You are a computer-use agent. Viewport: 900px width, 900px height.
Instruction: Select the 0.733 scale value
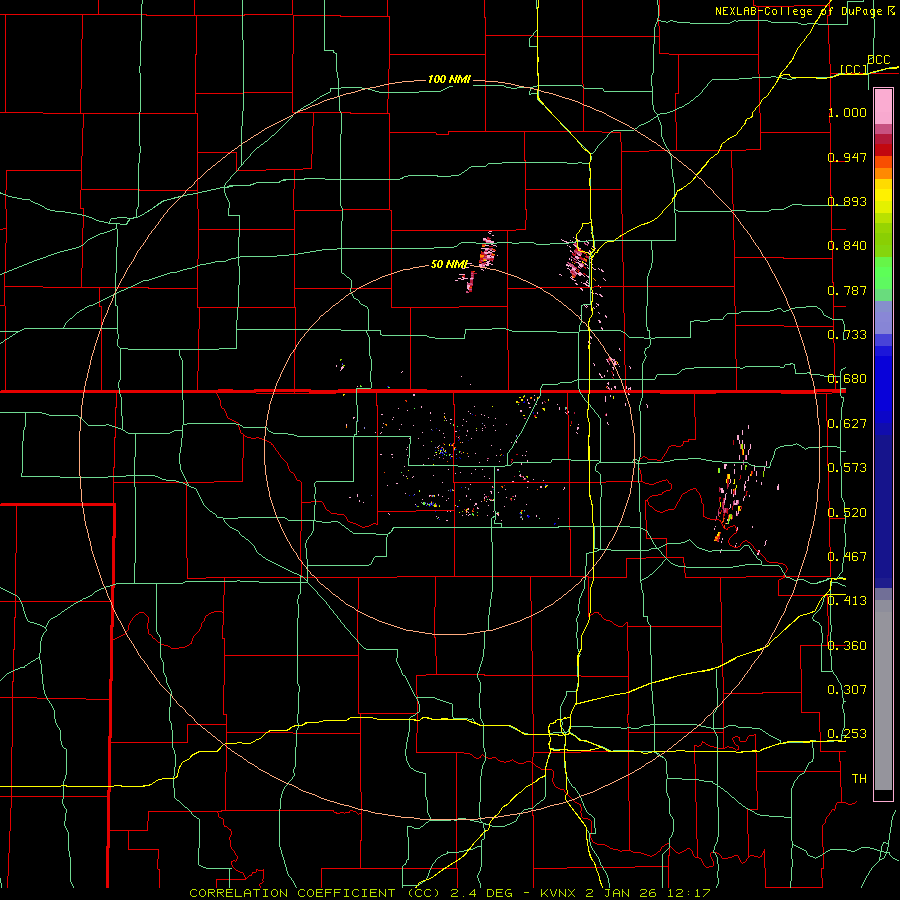click(x=847, y=335)
